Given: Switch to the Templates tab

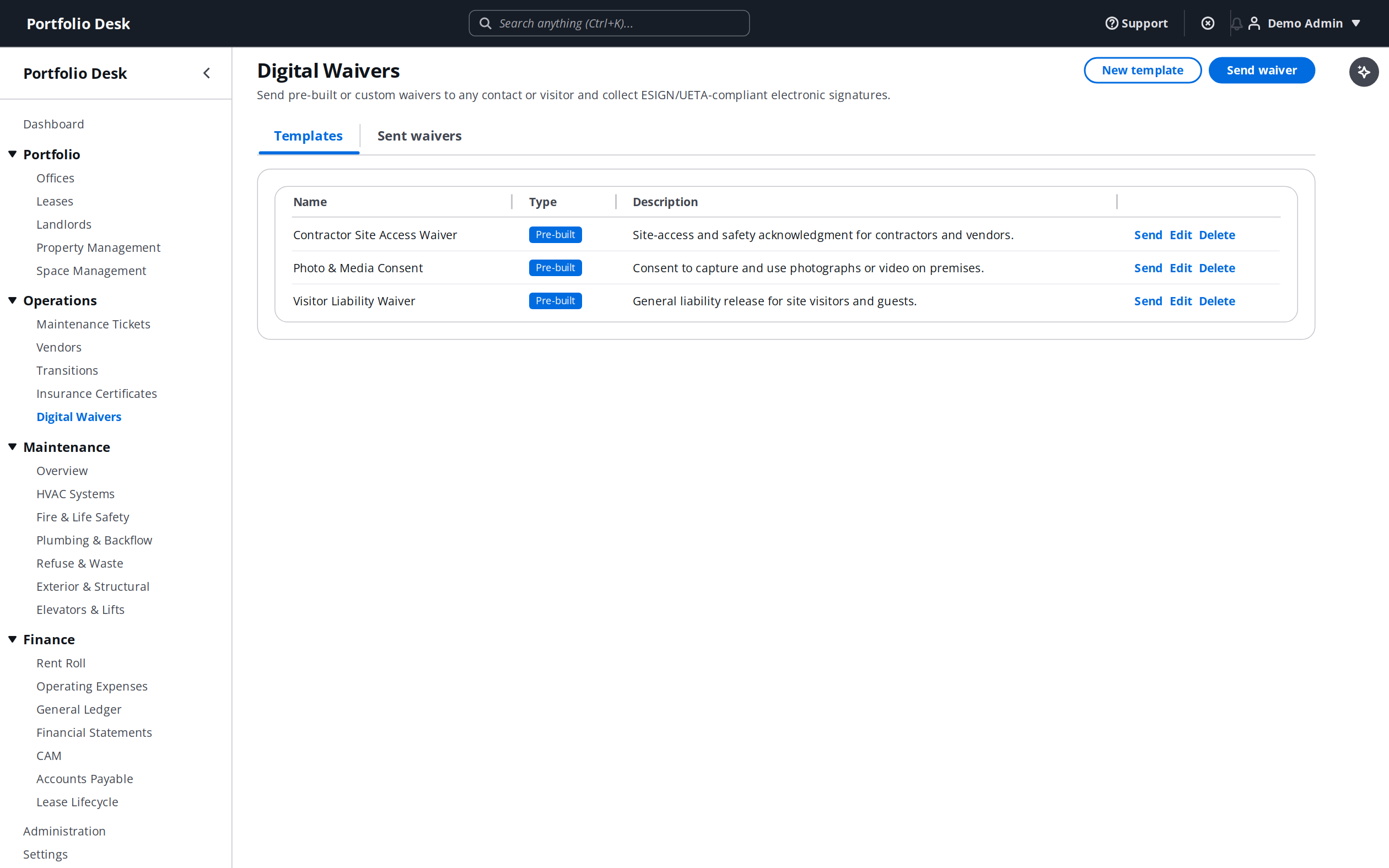Looking at the screenshot, I should 308,136.
